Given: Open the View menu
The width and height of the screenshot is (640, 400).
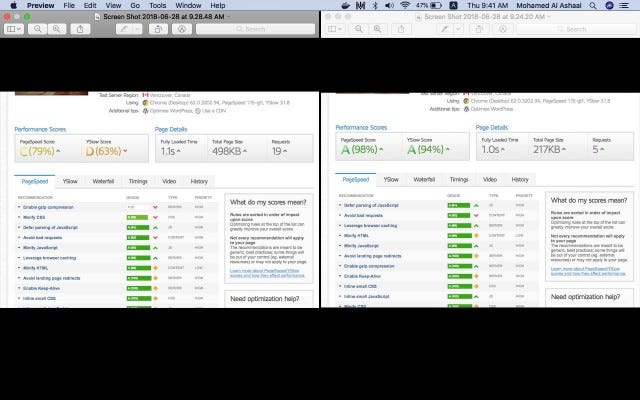Looking at the screenshot, I should tap(113, 5).
